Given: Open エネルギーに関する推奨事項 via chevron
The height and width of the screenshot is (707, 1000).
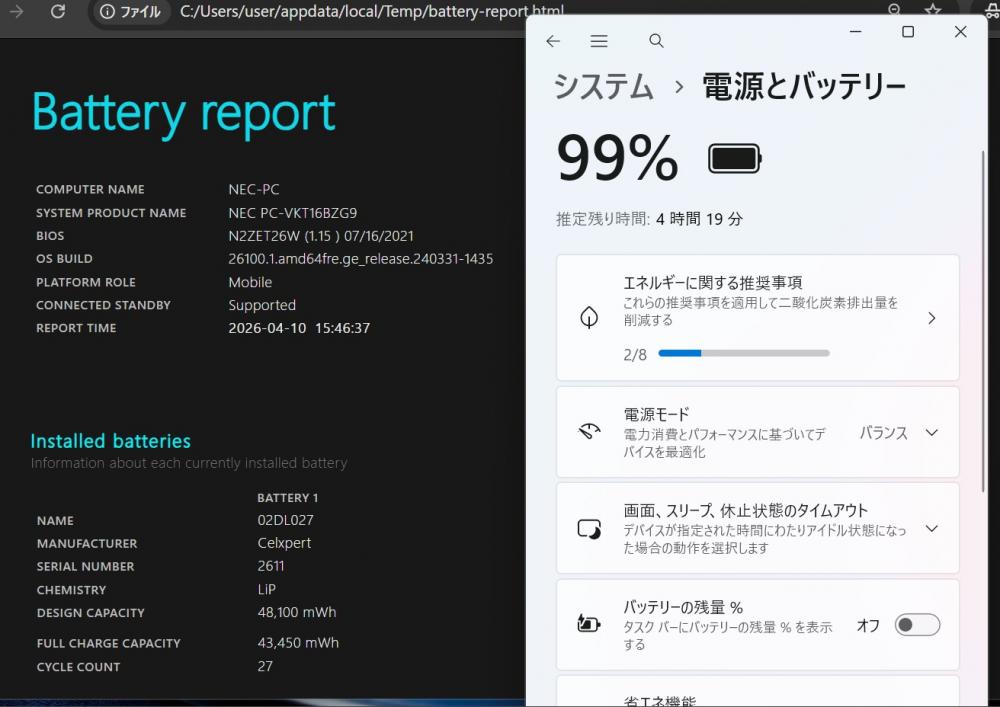Looking at the screenshot, I should pos(931,318).
